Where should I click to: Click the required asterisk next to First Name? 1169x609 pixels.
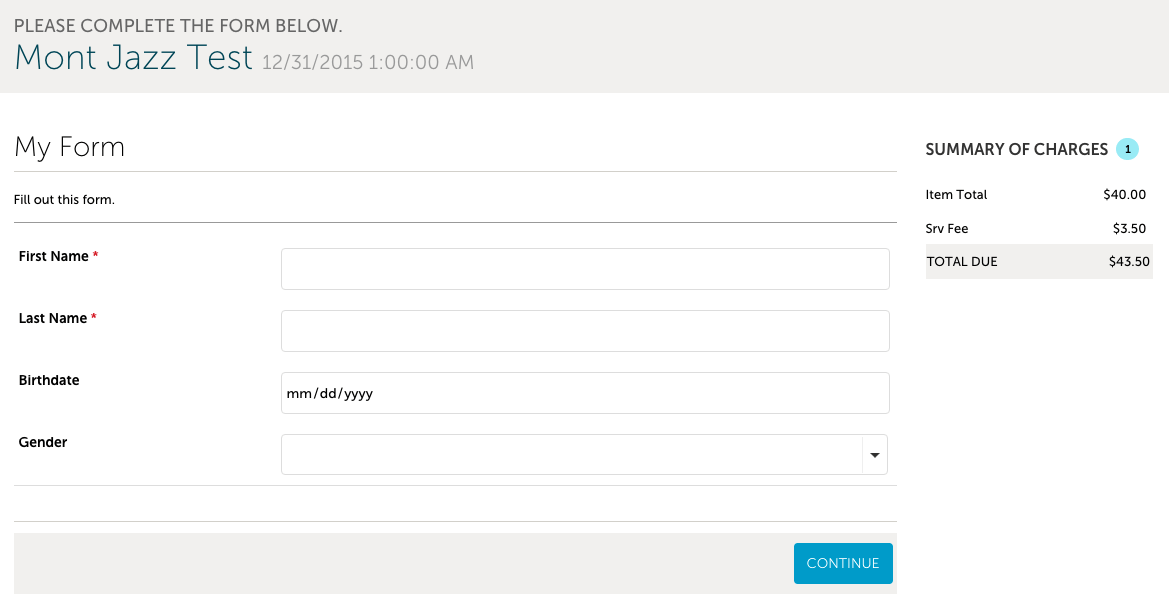point(95,252)
